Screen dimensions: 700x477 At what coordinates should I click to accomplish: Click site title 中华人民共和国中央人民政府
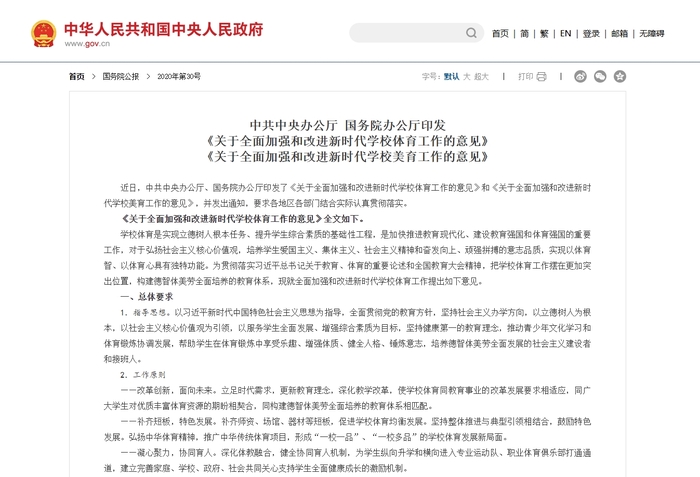tap(164, 29)
